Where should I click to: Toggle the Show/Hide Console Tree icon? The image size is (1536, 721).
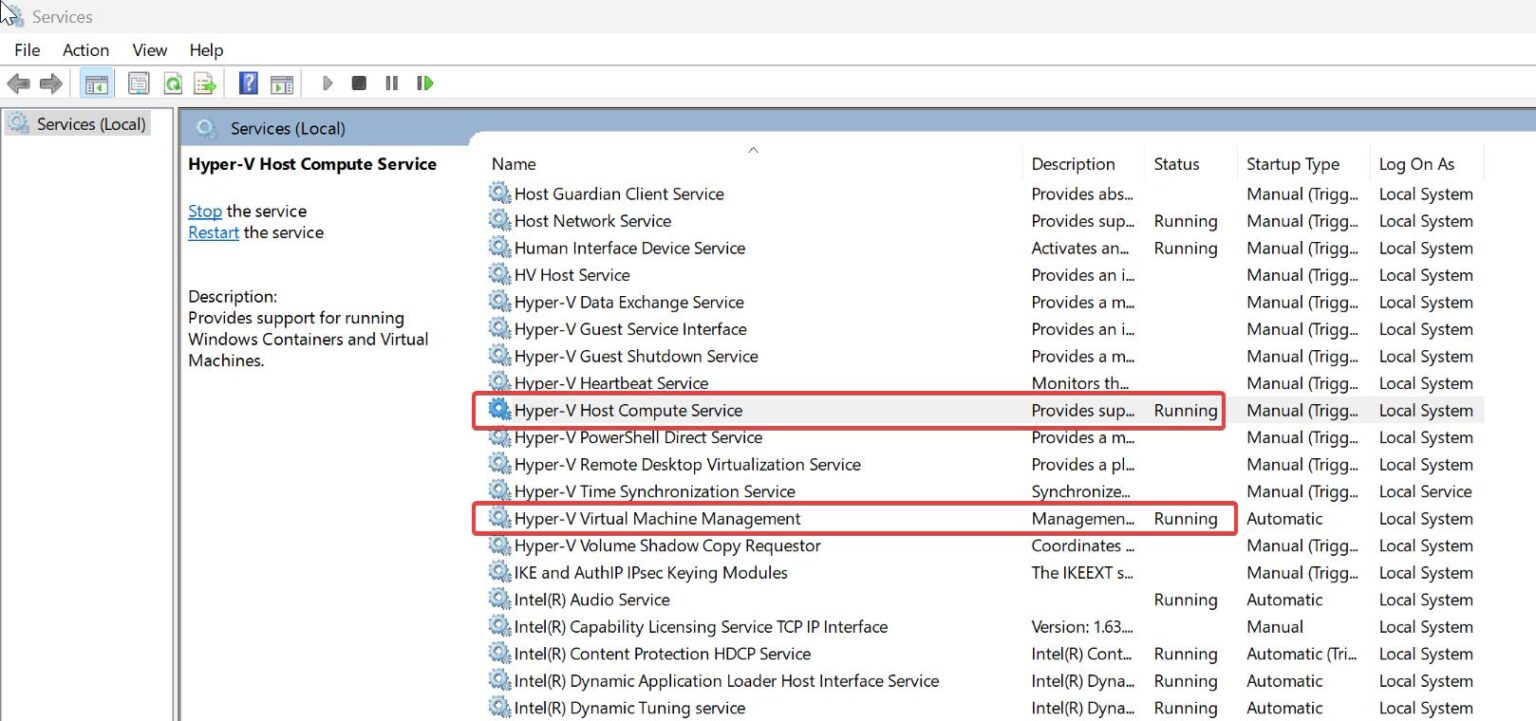point(96,83)
